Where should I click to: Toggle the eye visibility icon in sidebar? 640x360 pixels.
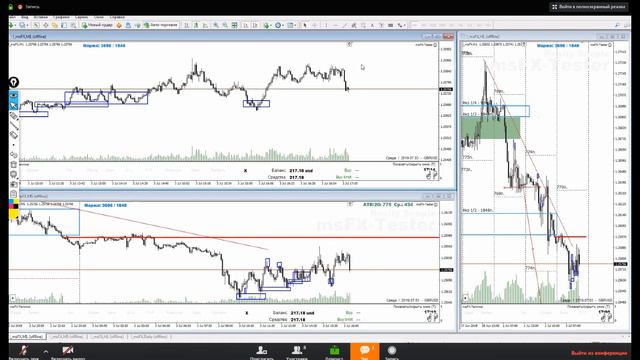click(14, 95)
